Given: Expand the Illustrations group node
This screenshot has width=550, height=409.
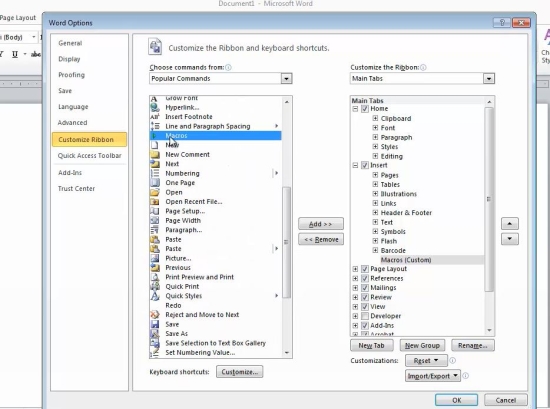Looking at the screenshot, I should [375, 194].
